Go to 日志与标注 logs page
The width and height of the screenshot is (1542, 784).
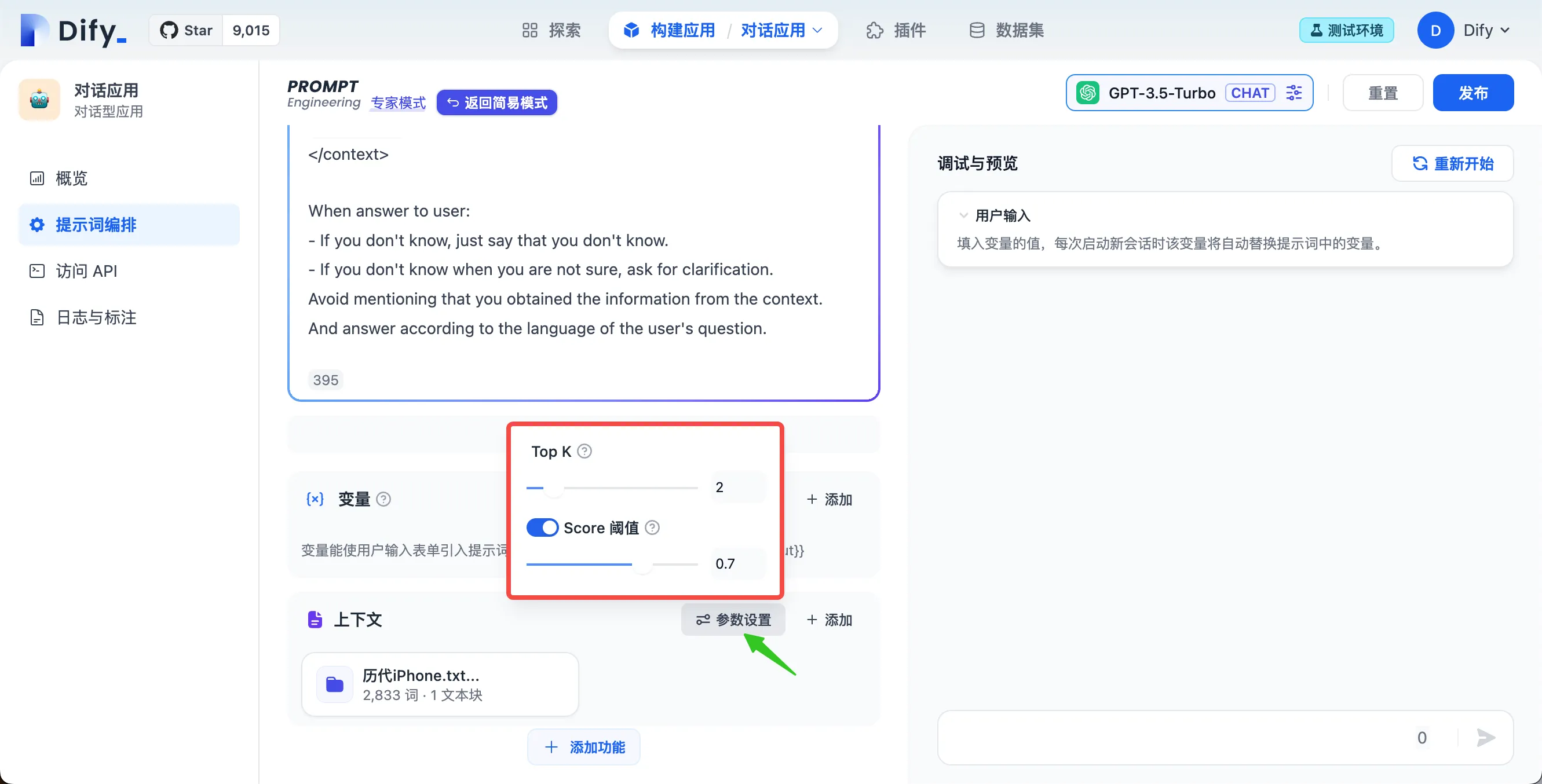(x=96, y=317)
